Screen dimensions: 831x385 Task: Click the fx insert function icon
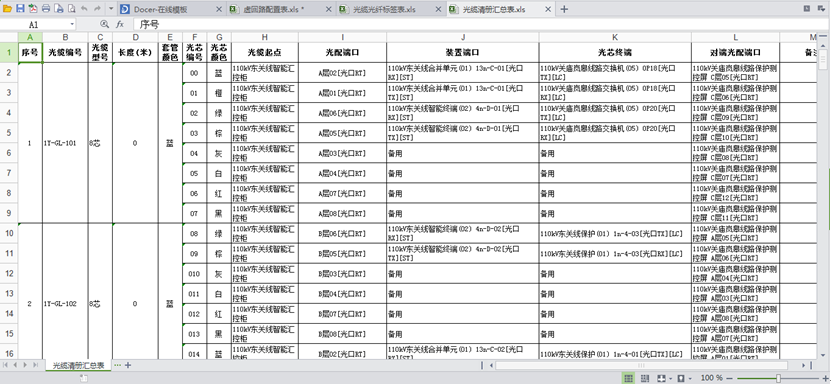pos(120,24)
